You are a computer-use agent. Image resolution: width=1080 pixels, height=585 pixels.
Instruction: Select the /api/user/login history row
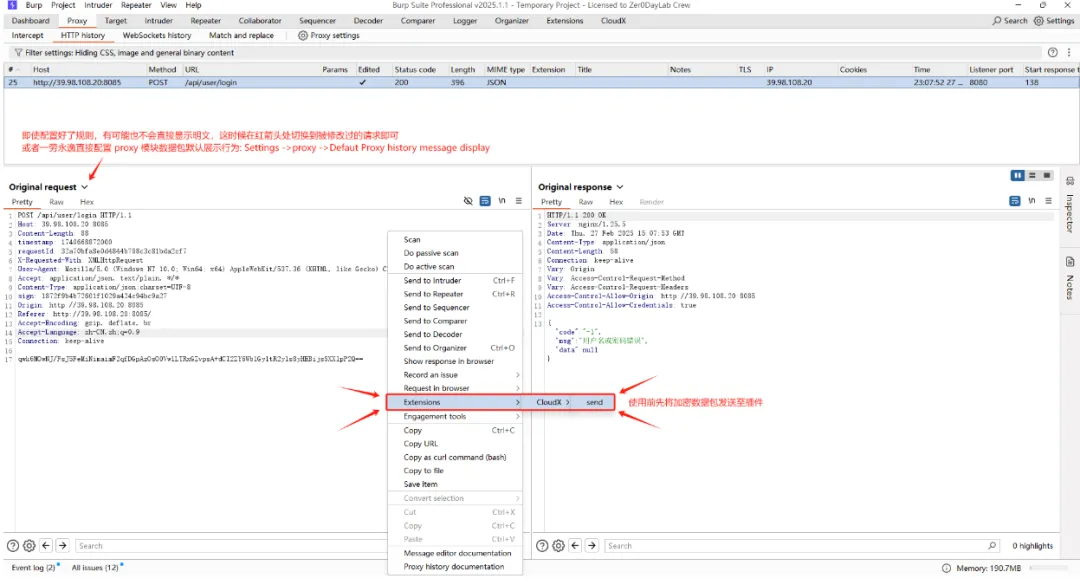click(x=541, y=82)
